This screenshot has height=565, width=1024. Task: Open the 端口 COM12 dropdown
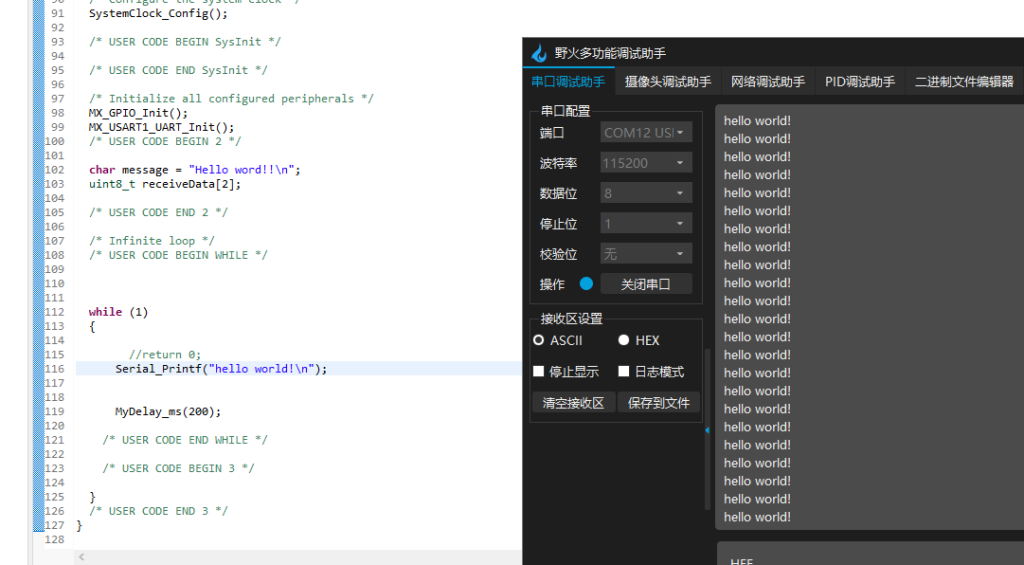point(646,132)
